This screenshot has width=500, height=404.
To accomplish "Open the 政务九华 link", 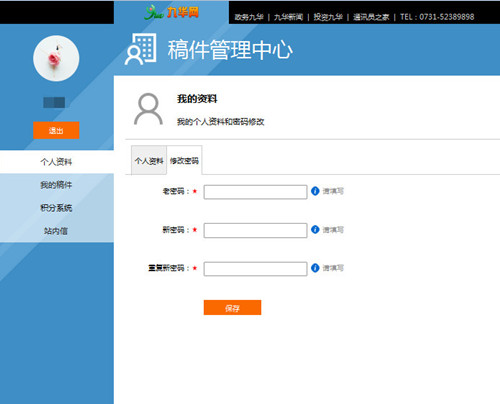I will tap(249, 17).
